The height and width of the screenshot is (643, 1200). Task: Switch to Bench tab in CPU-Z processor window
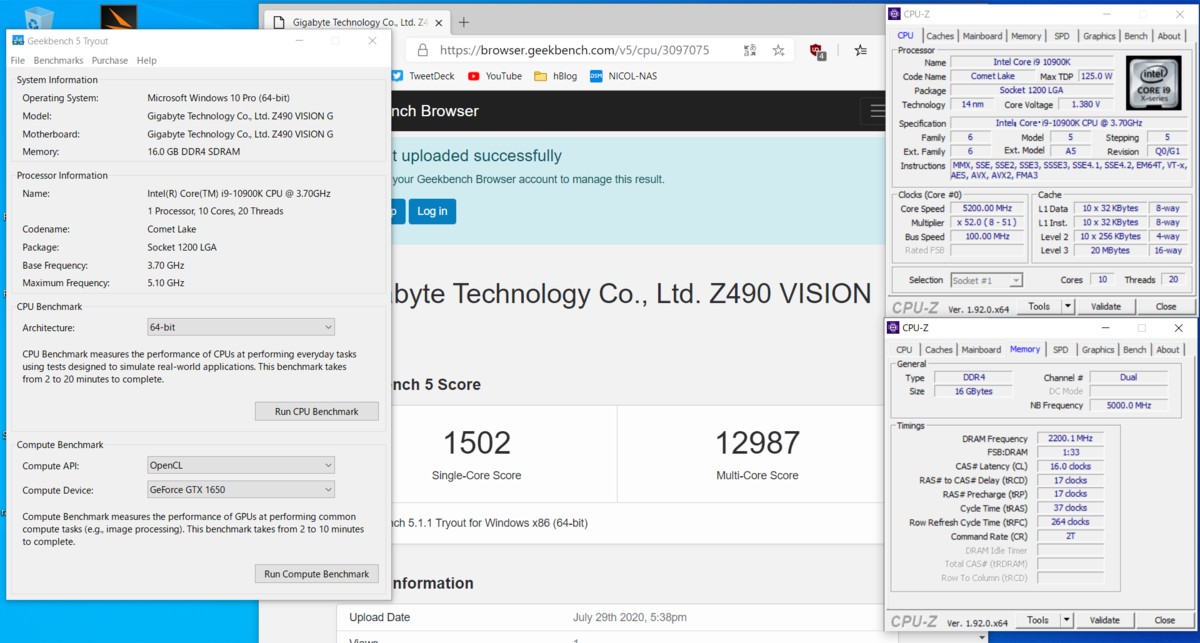[x=1136, y=36]
